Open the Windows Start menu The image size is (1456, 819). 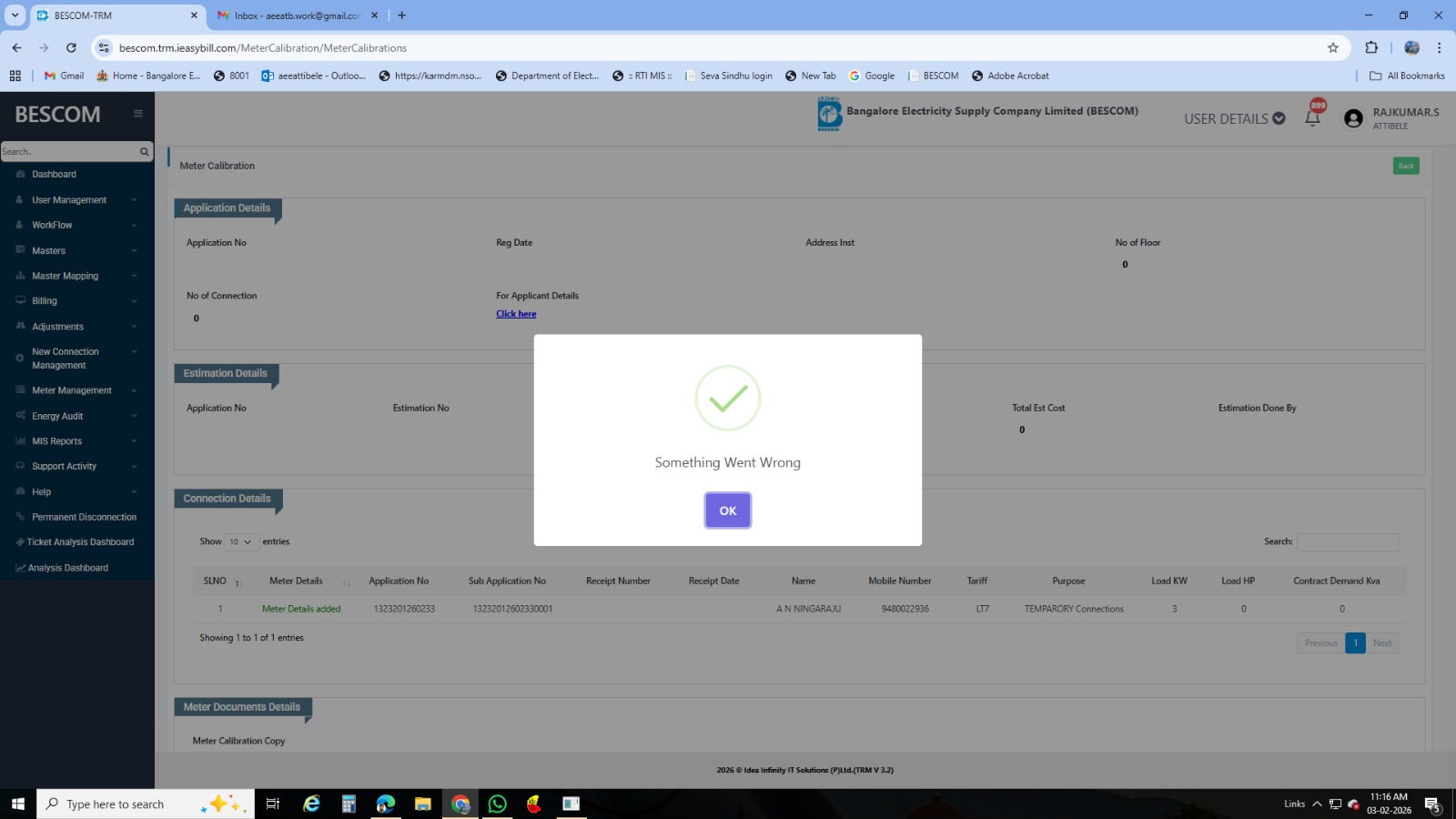pos(17,804)
